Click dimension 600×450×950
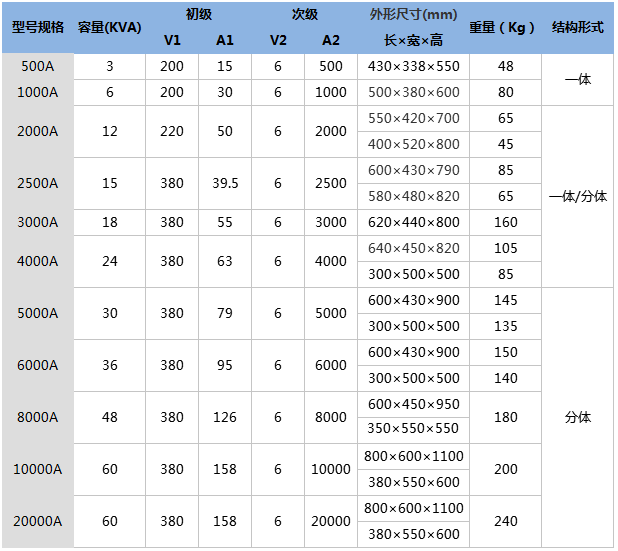The width and height of the screenshot is (618, 551). [413, 404]
